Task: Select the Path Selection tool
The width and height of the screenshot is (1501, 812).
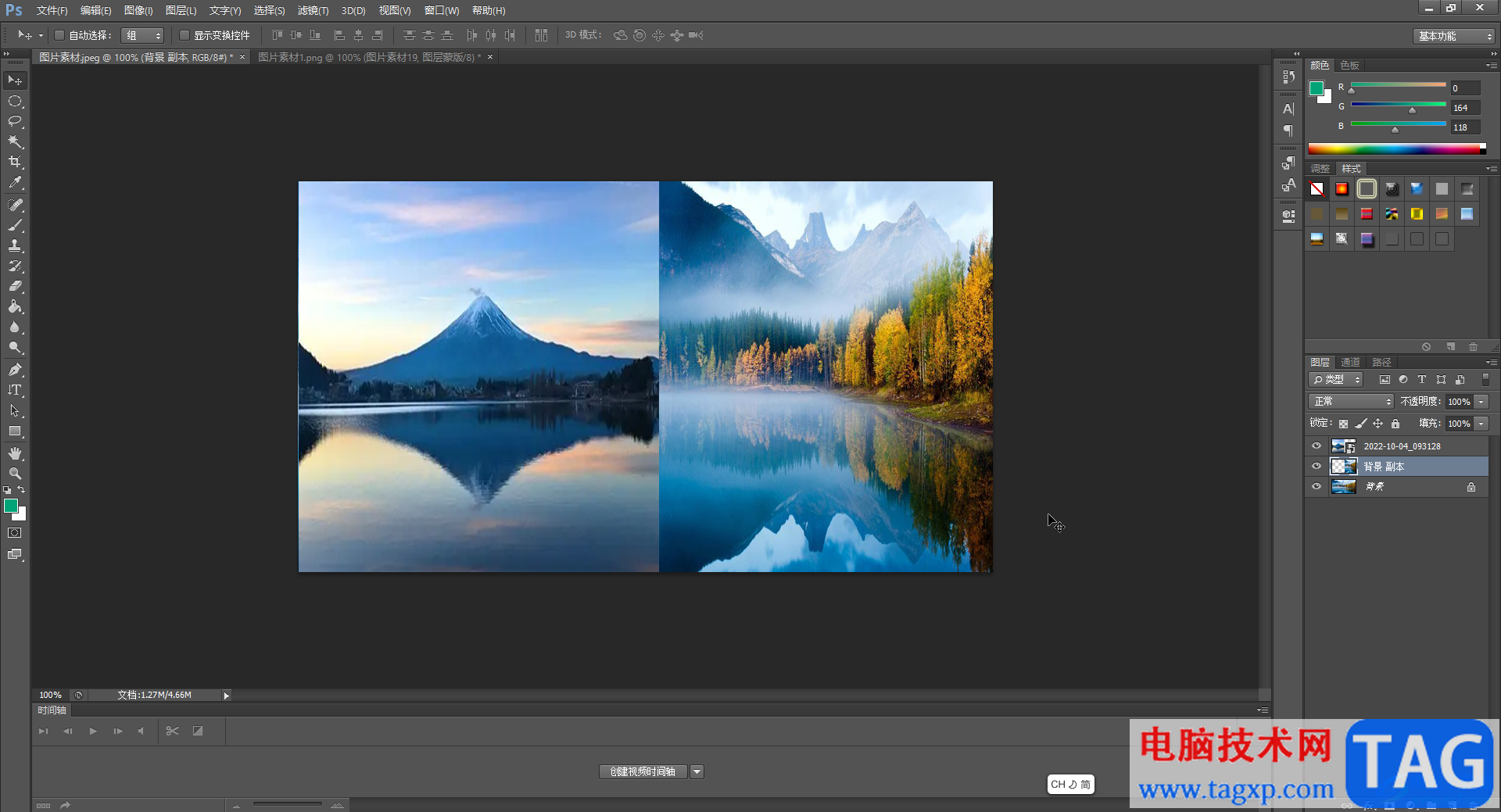Action: 15,410
